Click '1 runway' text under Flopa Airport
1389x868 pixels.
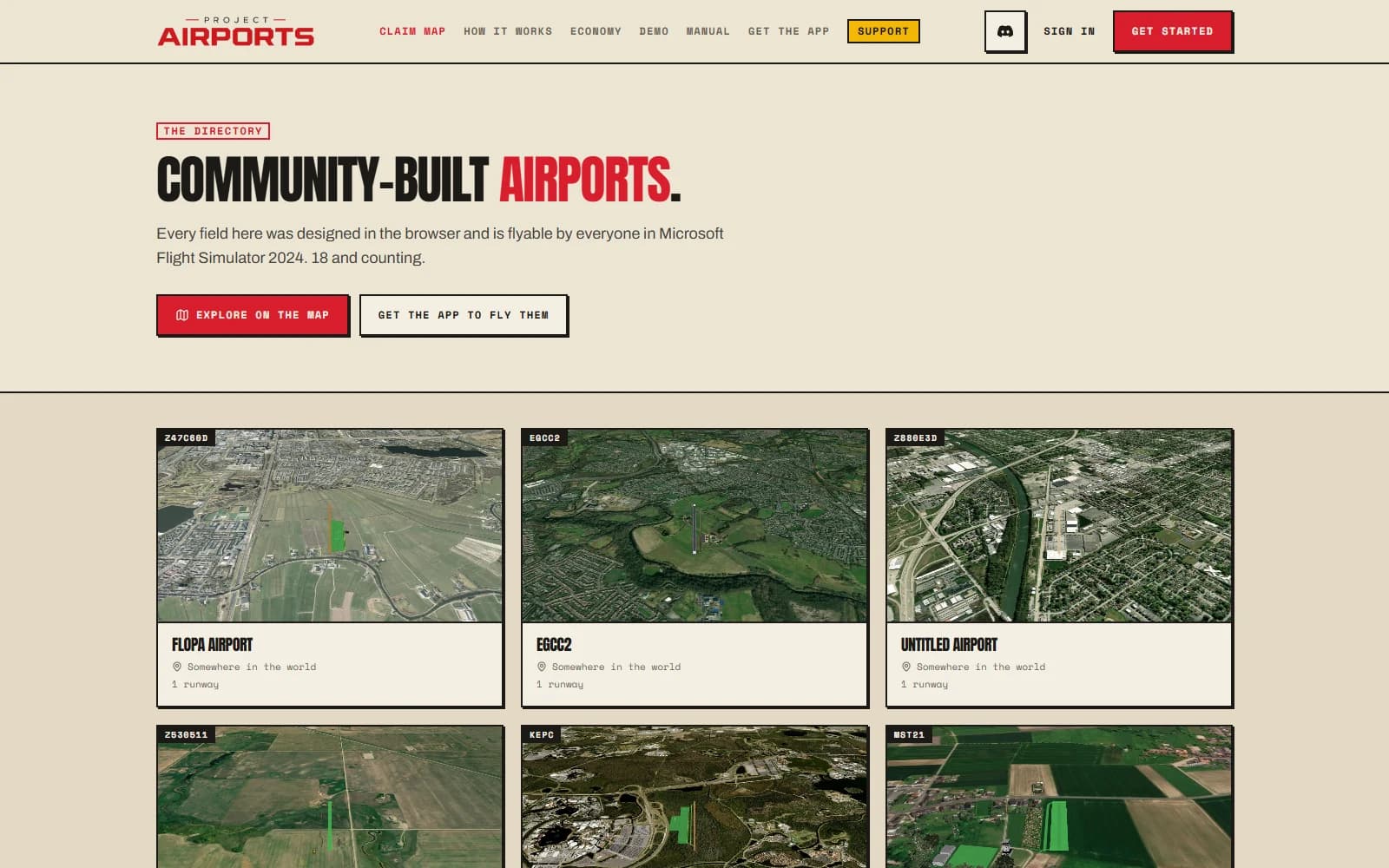[195, 685]
